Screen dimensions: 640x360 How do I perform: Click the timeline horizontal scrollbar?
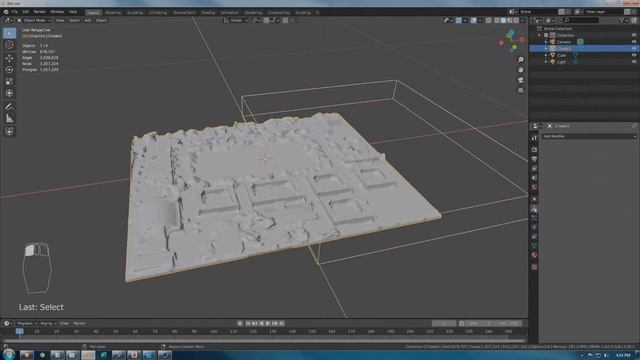point(264,340)
